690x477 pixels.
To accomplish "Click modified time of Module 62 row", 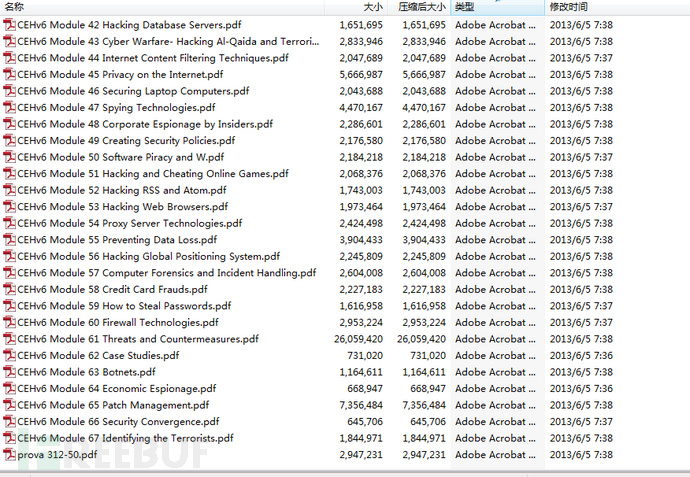I will [581, 356].
